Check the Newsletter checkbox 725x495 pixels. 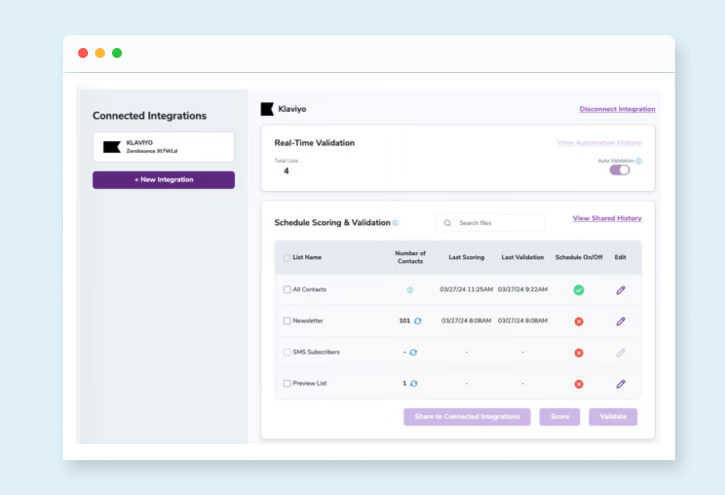click(x=287, y=321)
